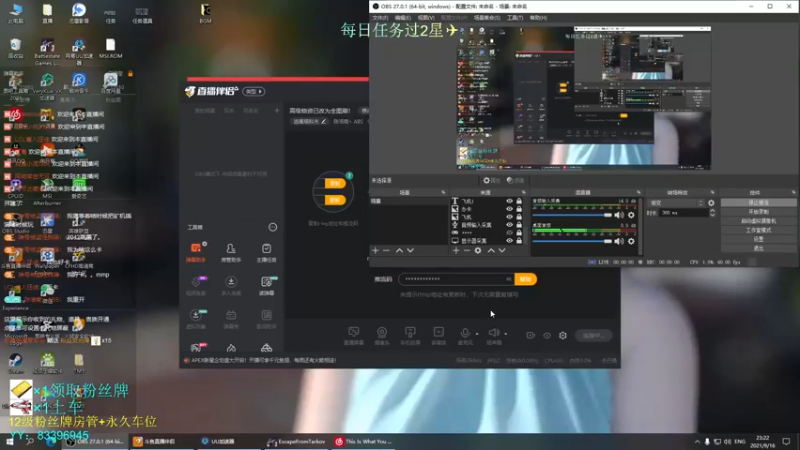Open notification center in system tray
Viewport: 800px width, 450px height.
coord(786,441)
